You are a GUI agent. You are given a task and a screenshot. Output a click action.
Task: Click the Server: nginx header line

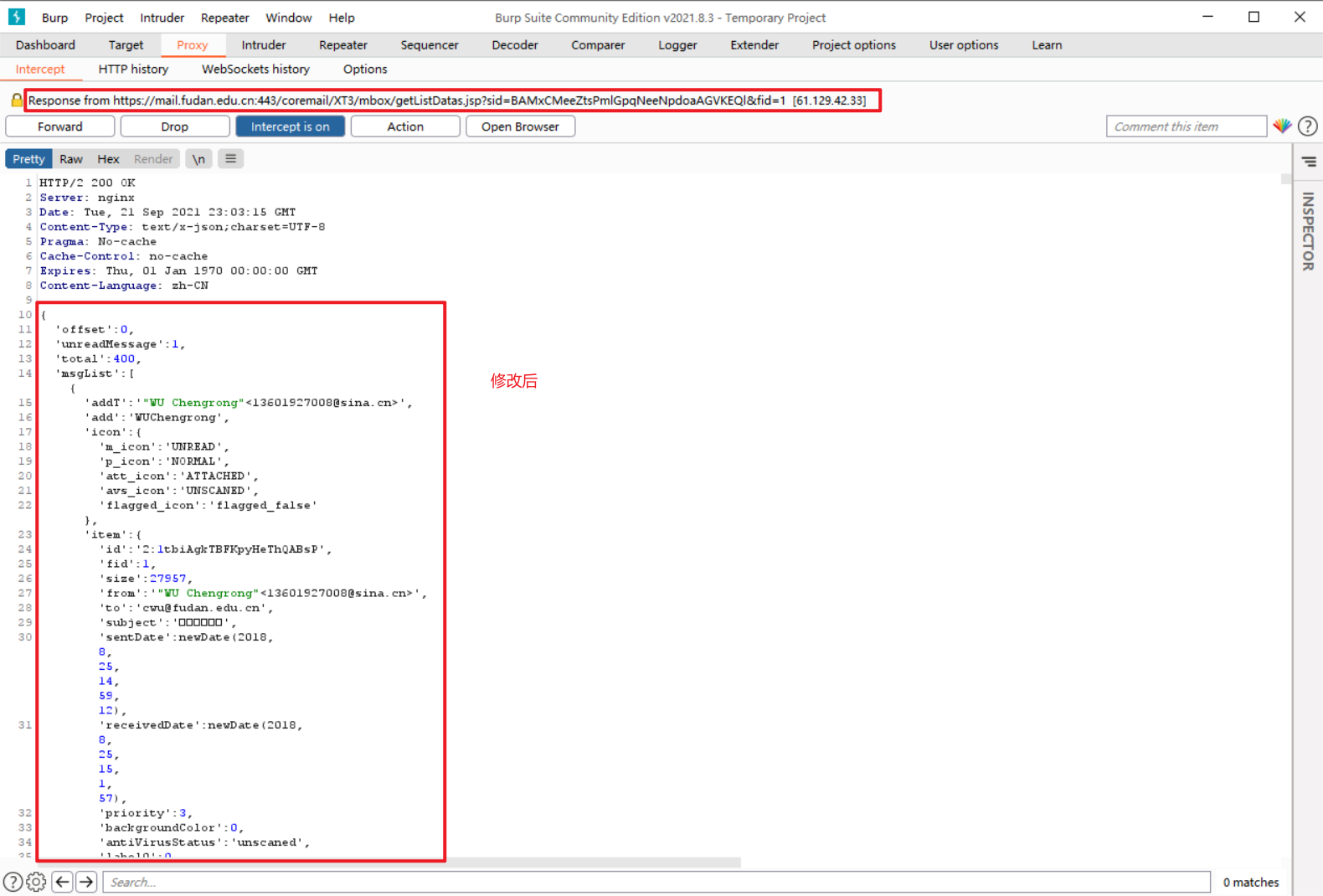point(87,198)
